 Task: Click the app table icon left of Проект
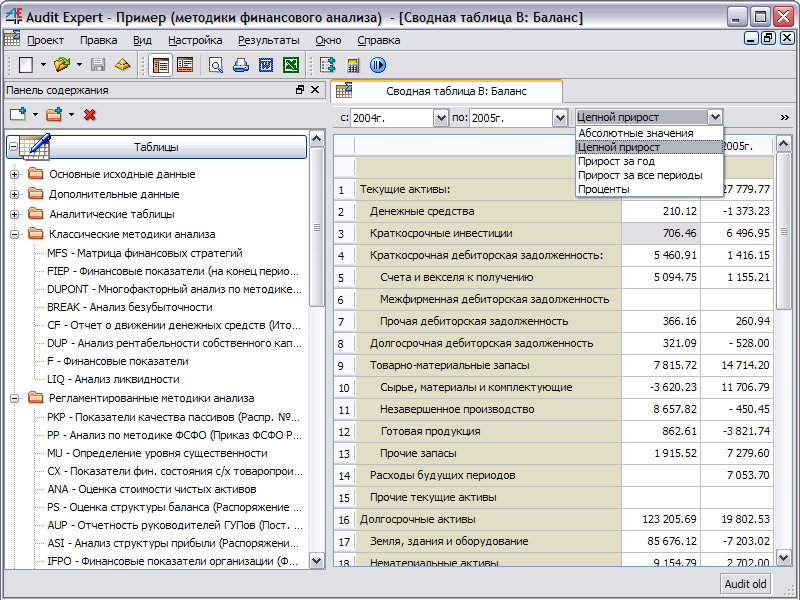click(x=12, y=39)
